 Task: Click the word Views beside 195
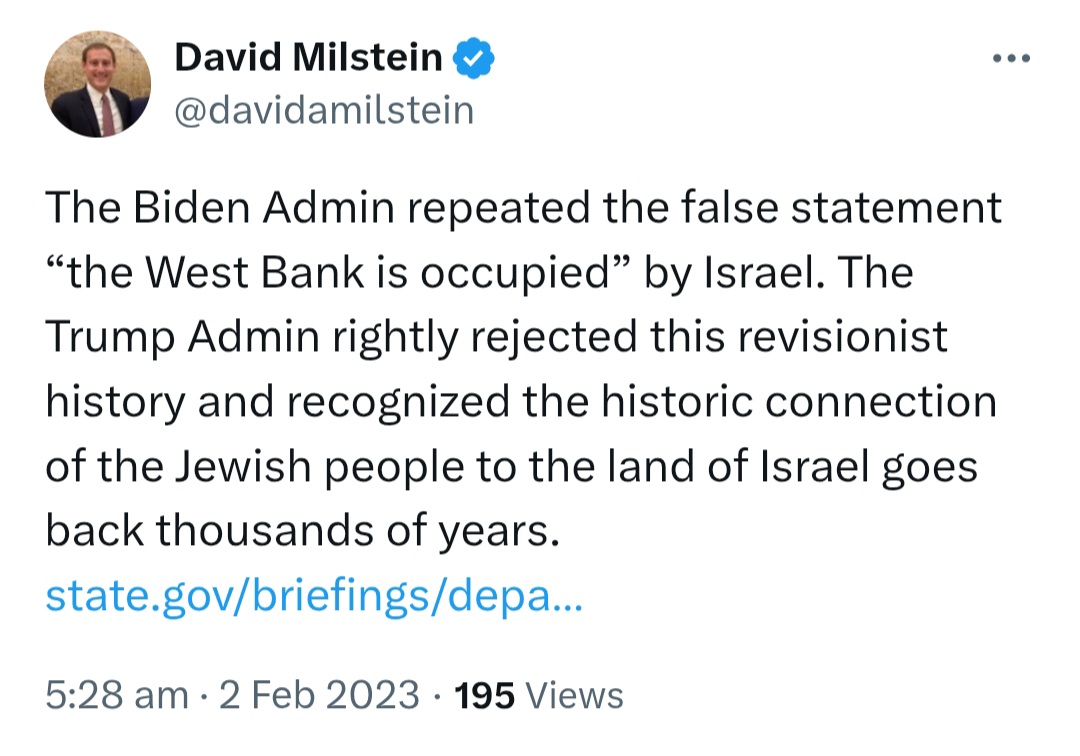pos(574,695)
